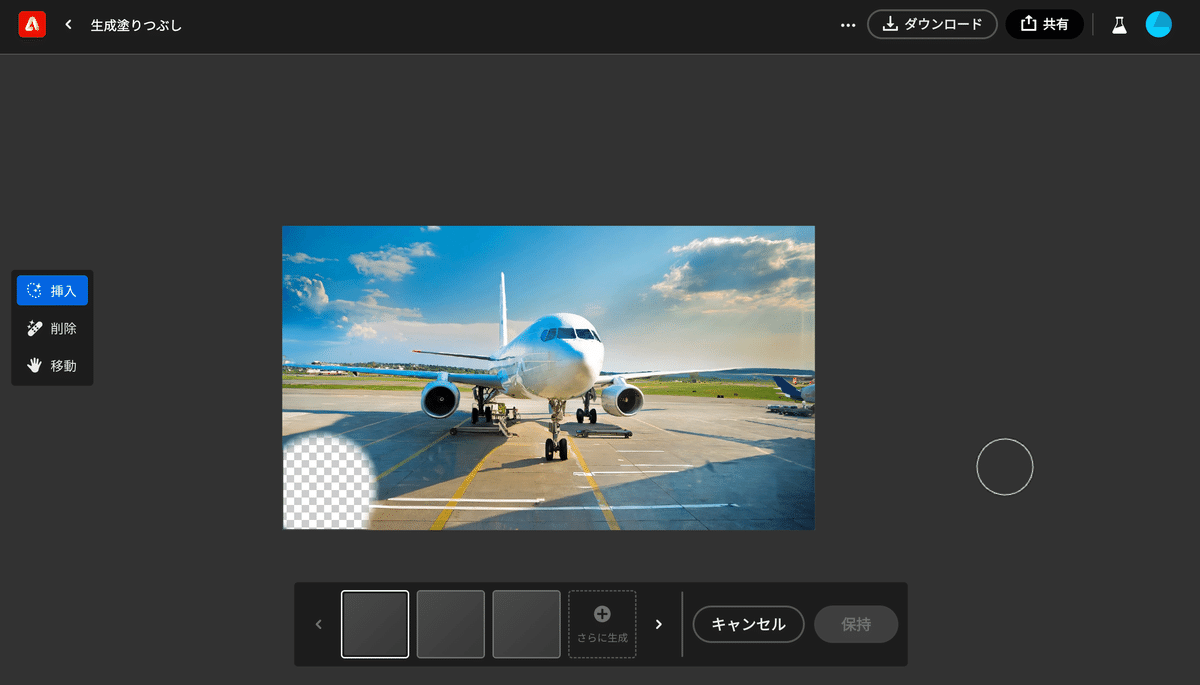Select the 移動 hand move tool
1200x685 pixels.
tap(52, 366)
